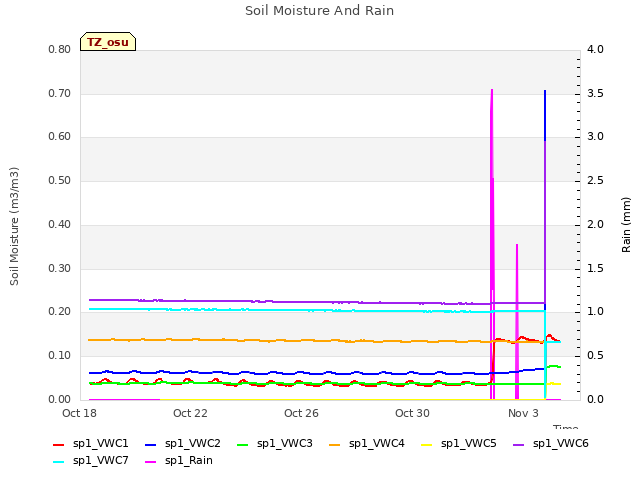The width and height of the screenshot is (640, 480).
Task: Click the sp1_VWC1 legend entry
Action: point(91,444)
